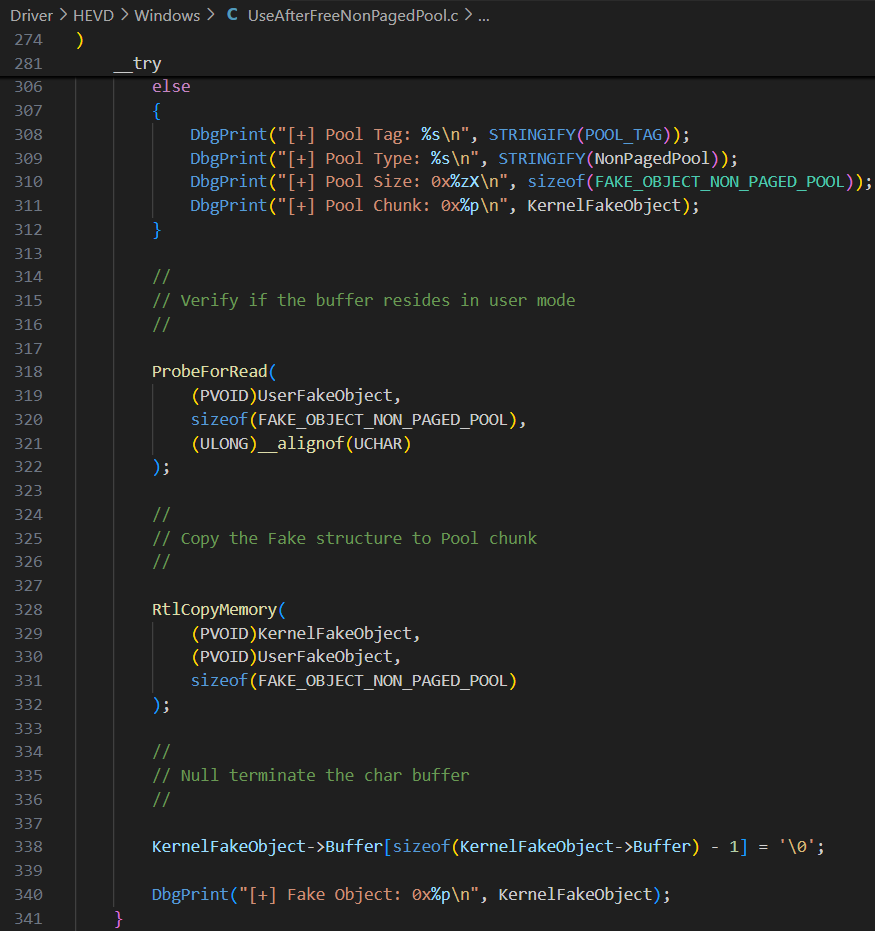Click the '\0' character literal
This screenshot has width=875, height=931.
click(797, 847)
